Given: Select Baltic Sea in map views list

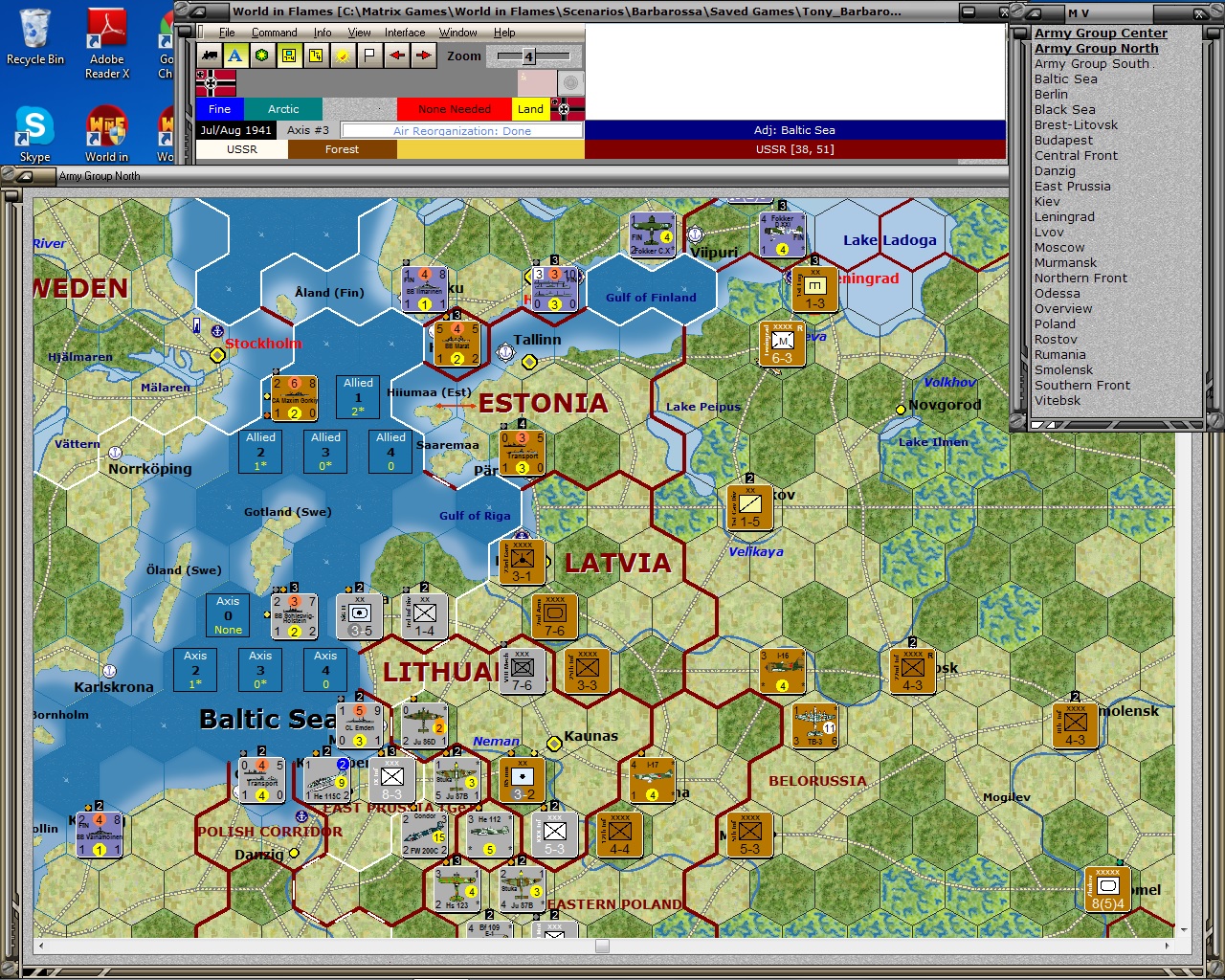Looking at the screenshot, I should pos(1065,79).
